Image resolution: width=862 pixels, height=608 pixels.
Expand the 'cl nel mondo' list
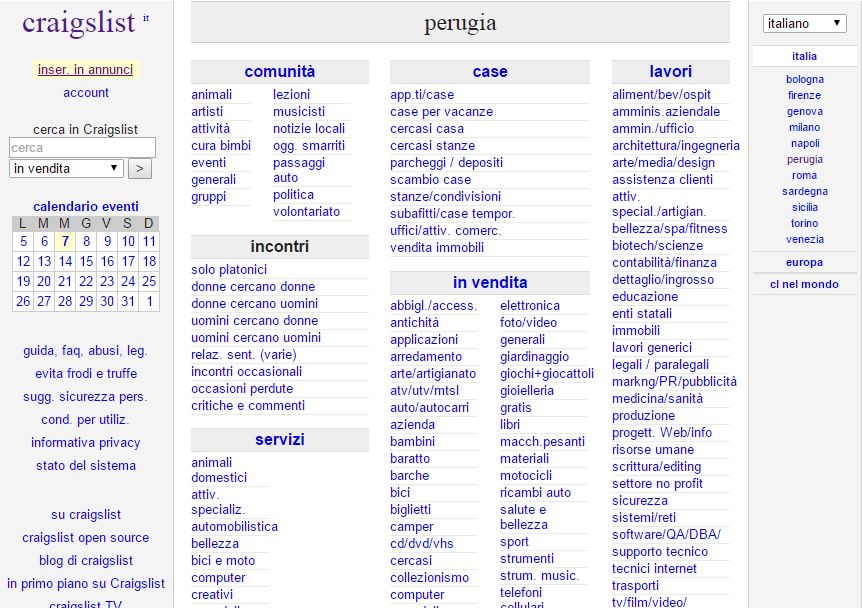[x=804, y=284]
